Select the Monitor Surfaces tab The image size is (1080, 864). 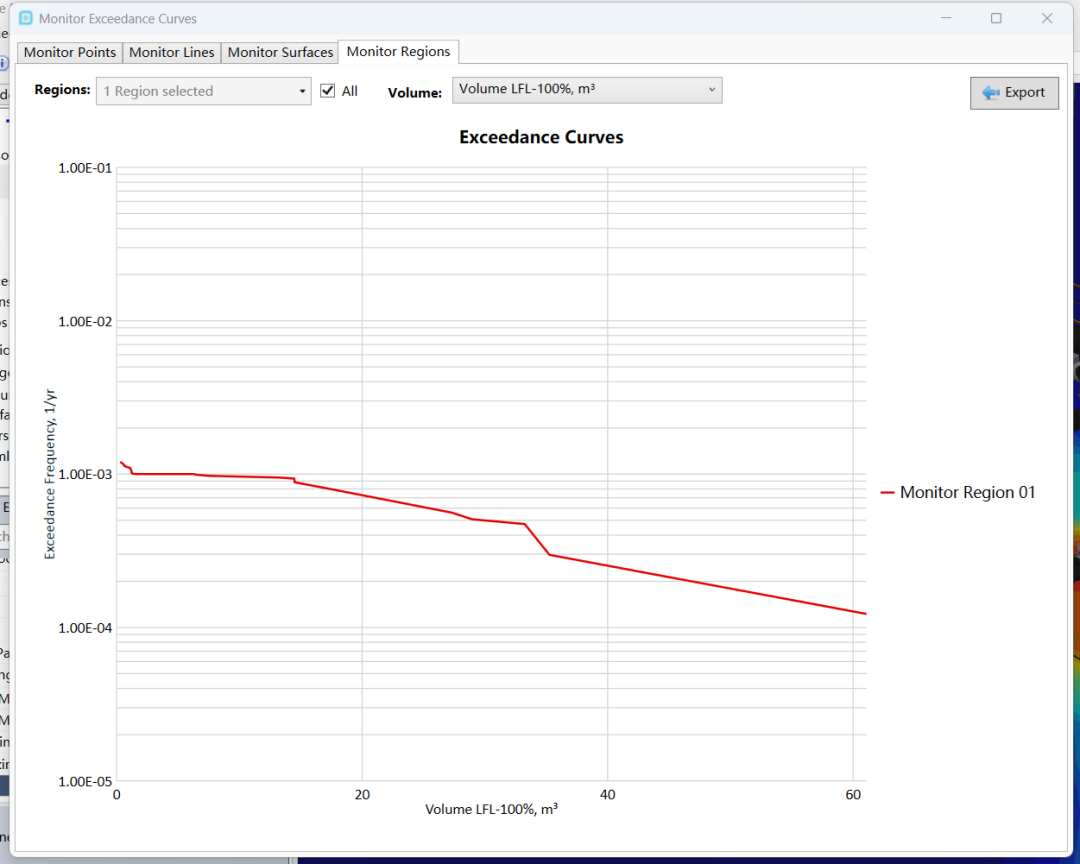(x=280, y=52)
